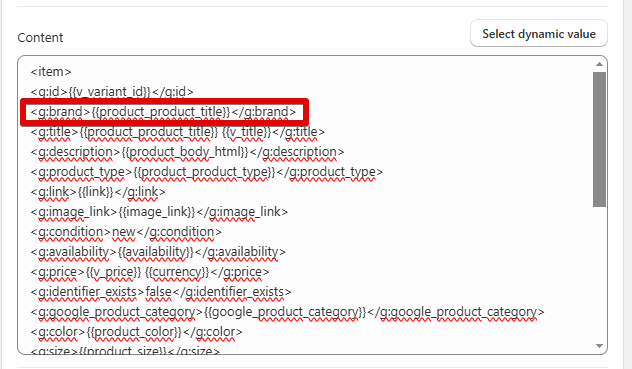632x369 pixels.
Task: Click the g:price currency line
Action: tap(150, 272)
